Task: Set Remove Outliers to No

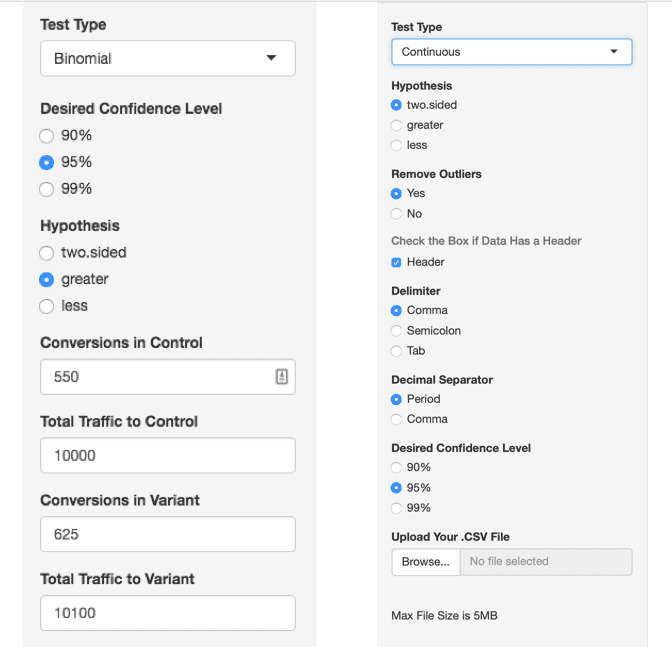Action: (x=397, y=214)
